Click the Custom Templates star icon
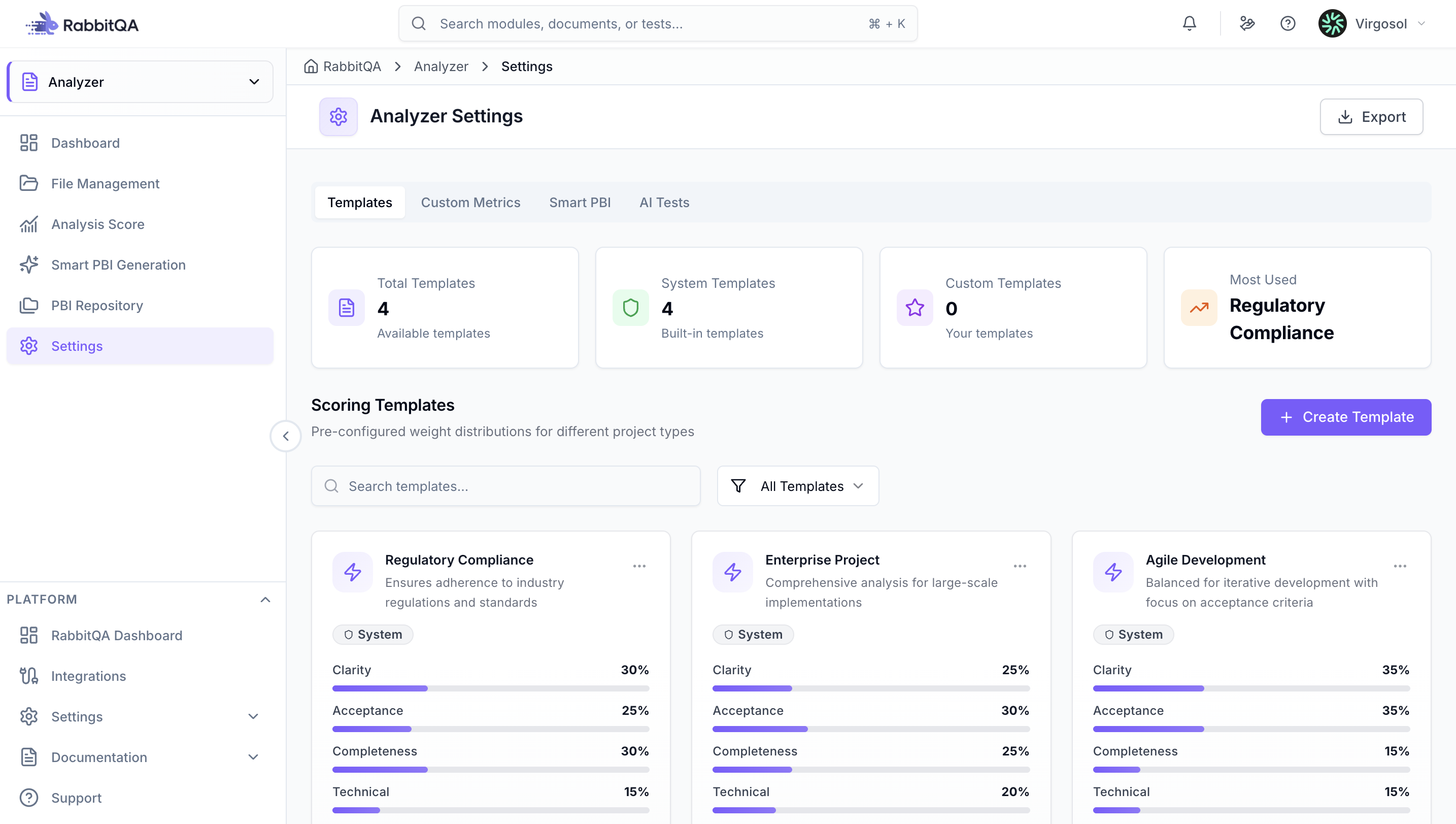Screen dimensions: 1456x824 pyautogui.click(x=914, y=308)
